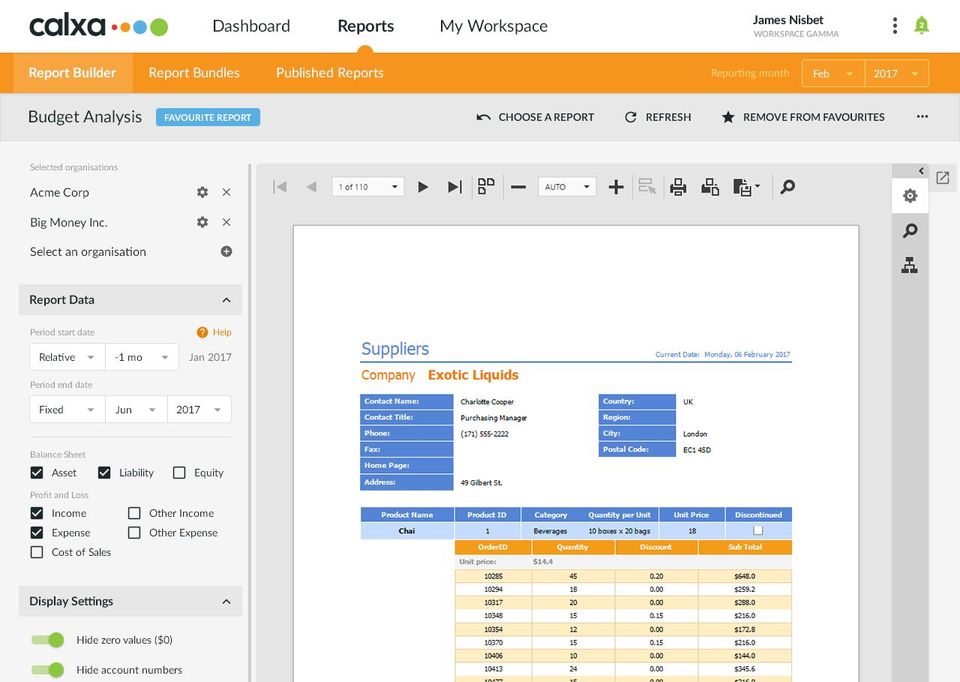Open AUTO zoom level dropdown
Viewport: 960px width, 682px height.
click(x=567, y=187)
